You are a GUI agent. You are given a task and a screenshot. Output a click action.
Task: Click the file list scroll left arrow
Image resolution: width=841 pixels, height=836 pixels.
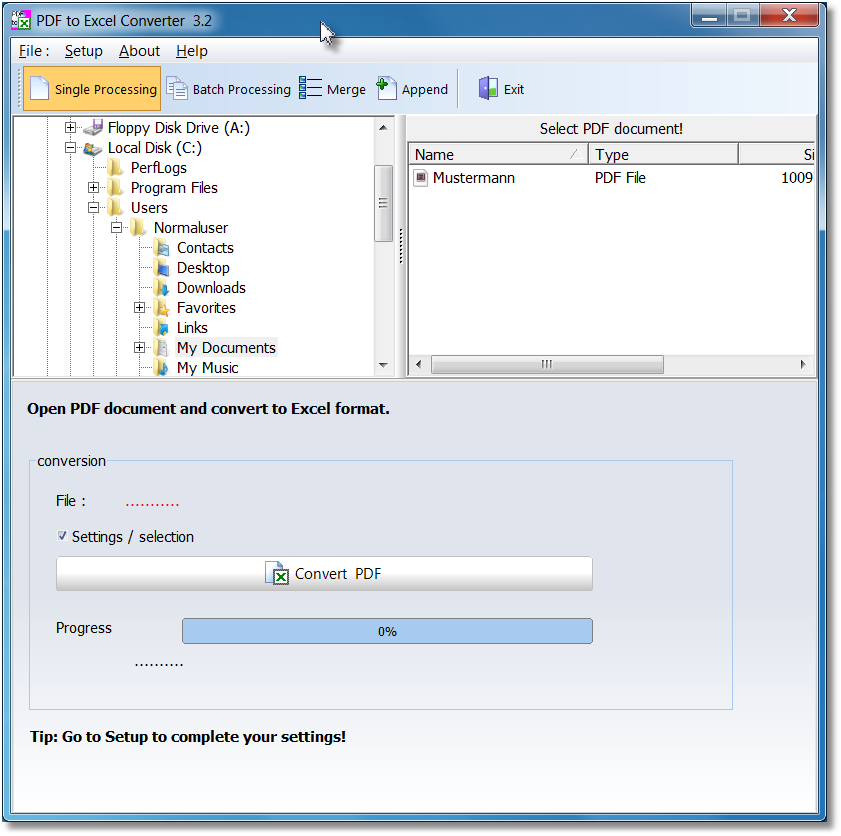click(x=419, y=365)
